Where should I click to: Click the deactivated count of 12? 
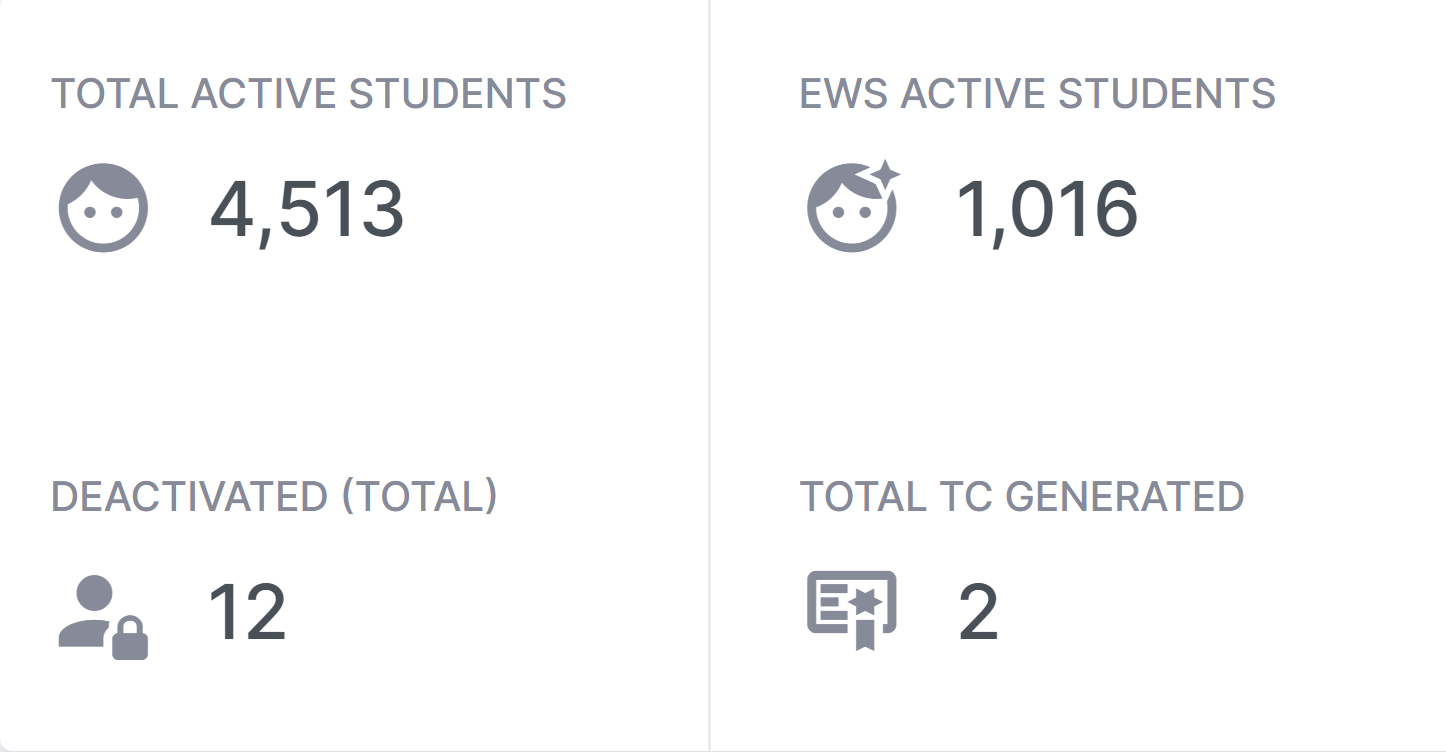247,612
